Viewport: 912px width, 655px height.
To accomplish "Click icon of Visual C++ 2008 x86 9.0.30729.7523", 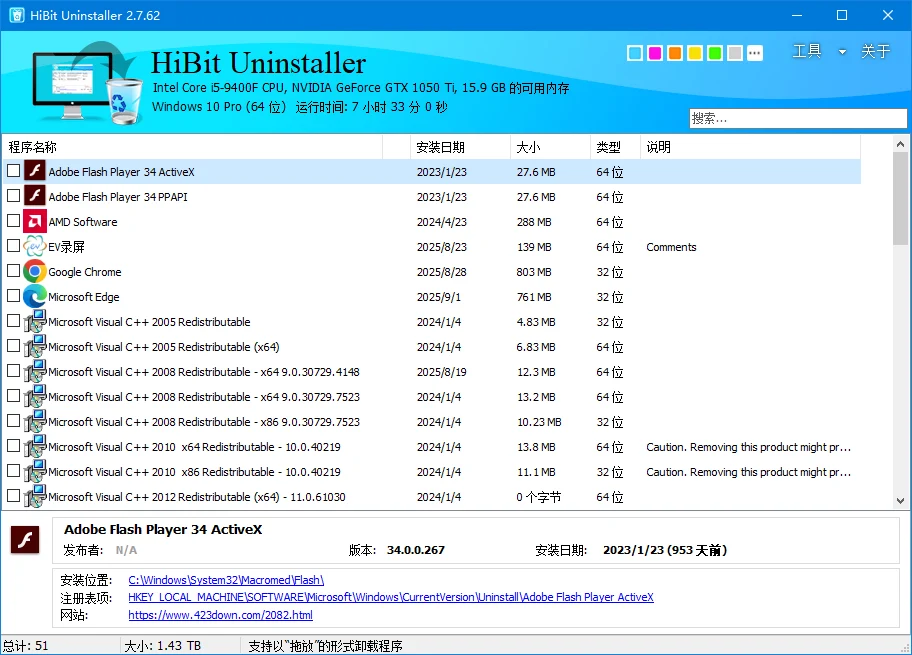I will [35, 422].
